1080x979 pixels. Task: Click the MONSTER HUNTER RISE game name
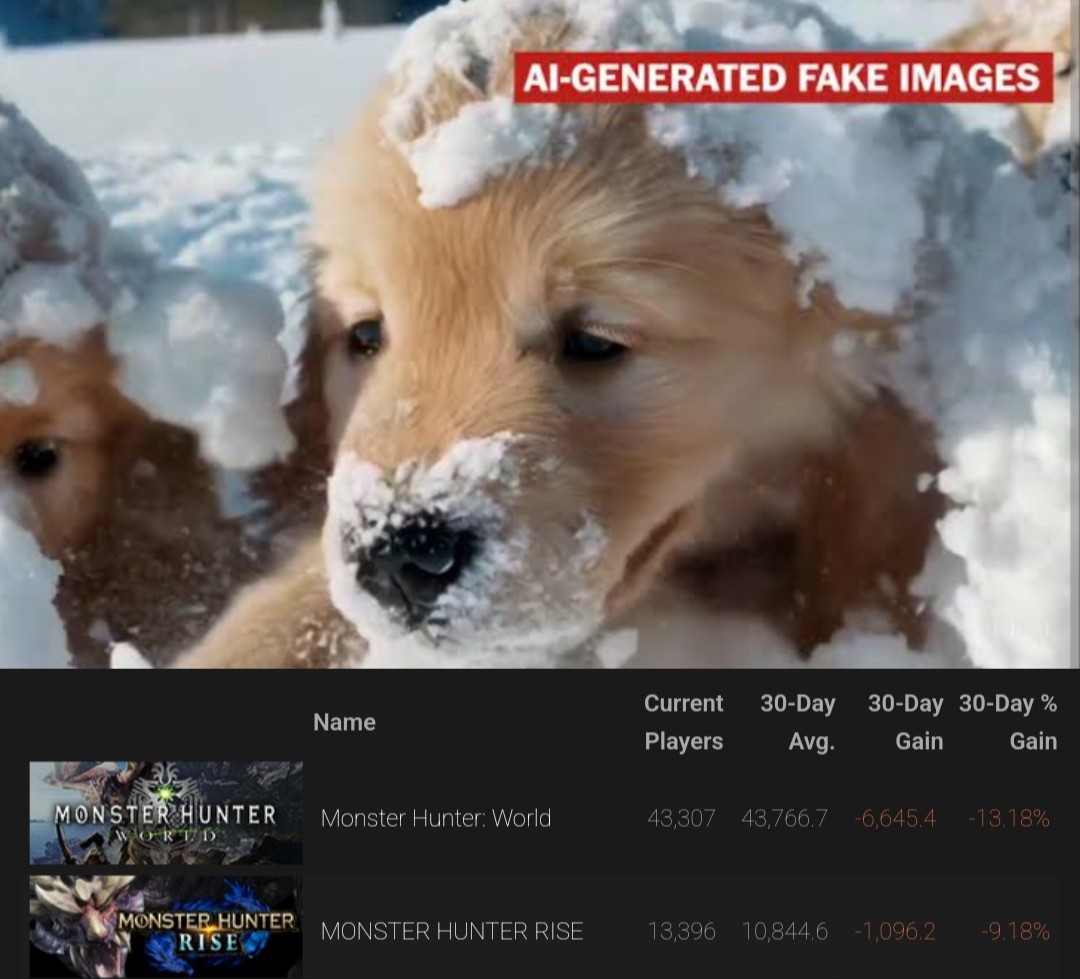(x=452, y=931)
